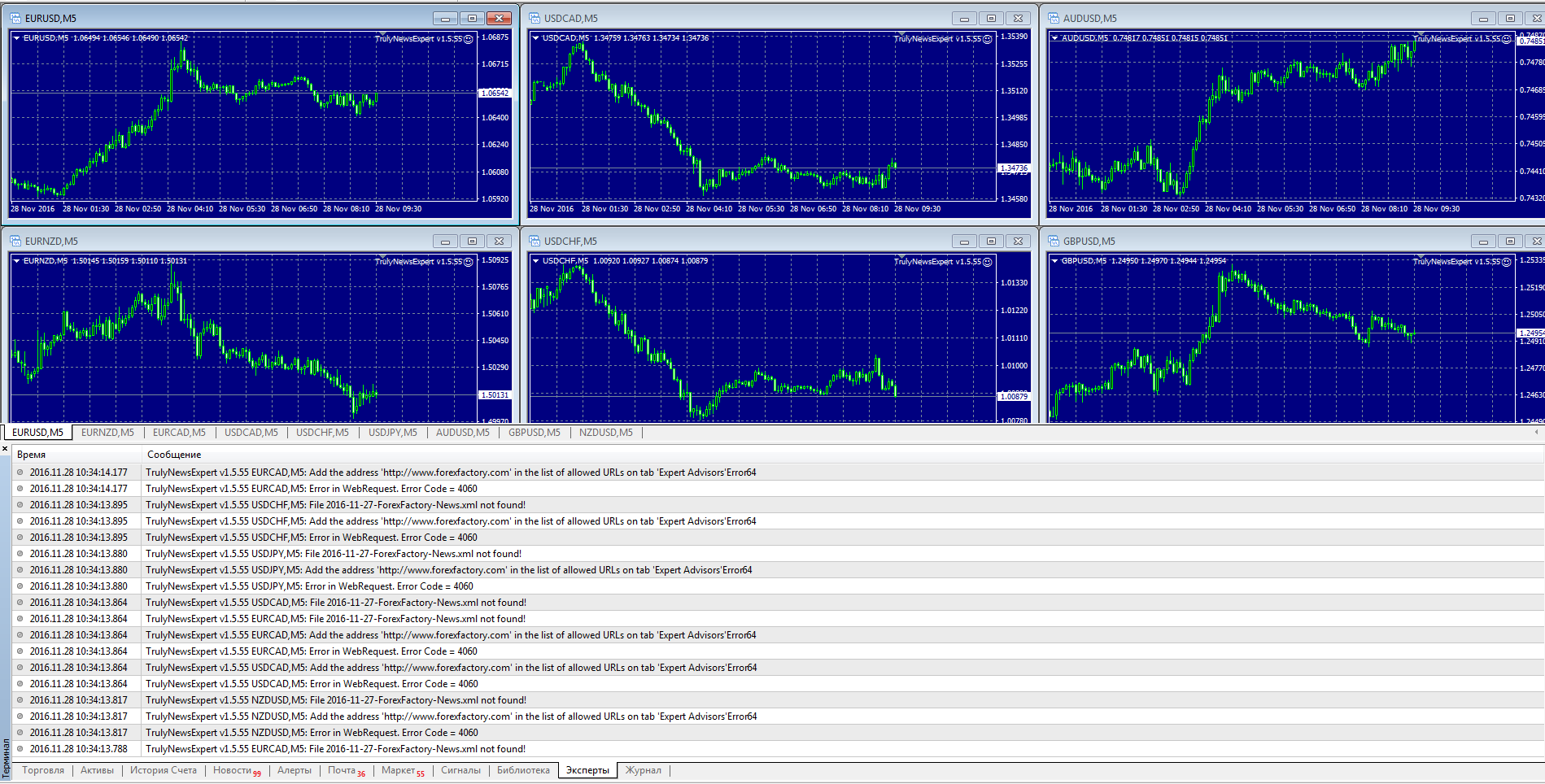Click the Сообщение column header
Screen dimensions: 1545x784
pos(844,455)
